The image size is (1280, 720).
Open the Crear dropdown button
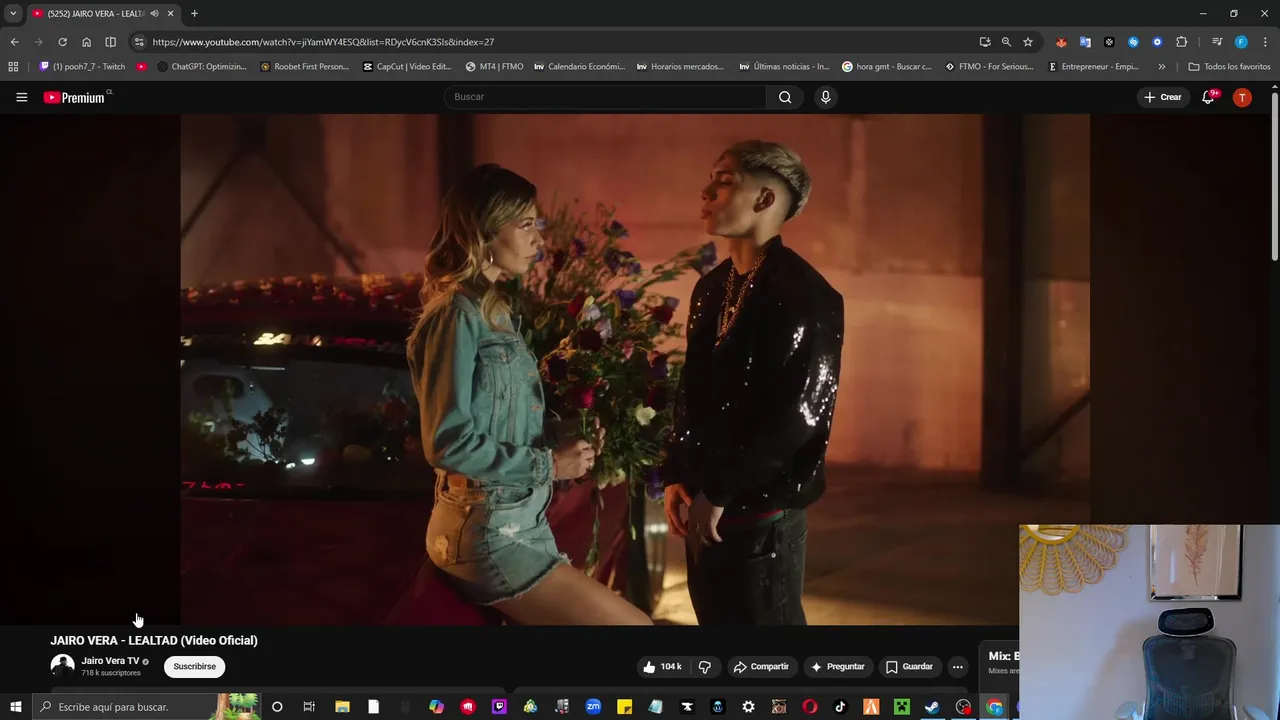coord(1163,97)
